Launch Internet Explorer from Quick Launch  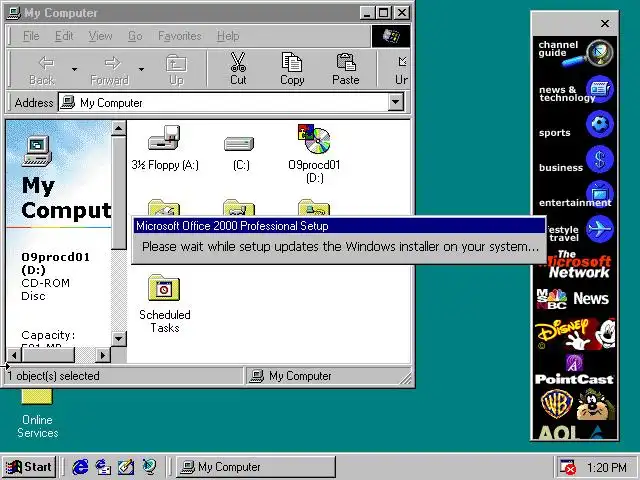tap(80, 467)
